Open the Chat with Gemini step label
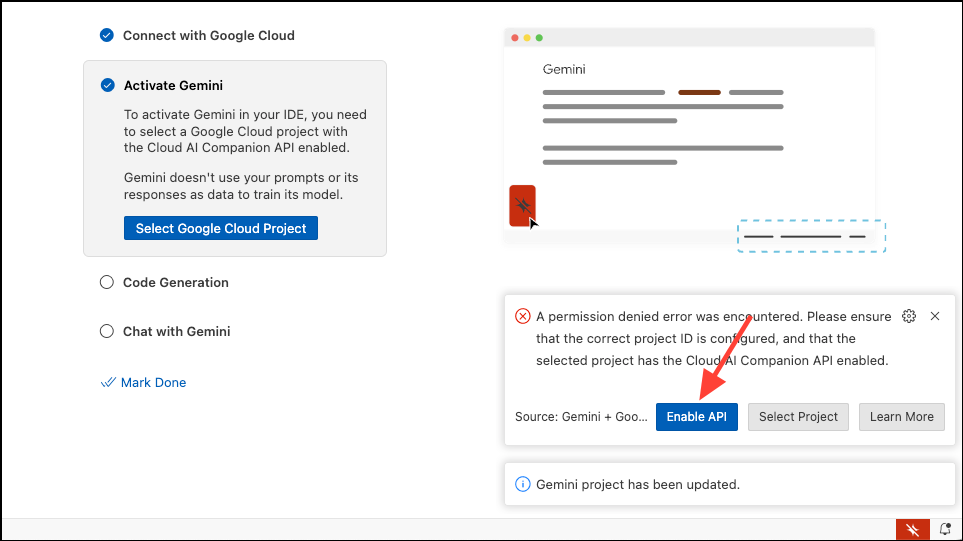Screen dimensions: 963x541 pos(176,332)
